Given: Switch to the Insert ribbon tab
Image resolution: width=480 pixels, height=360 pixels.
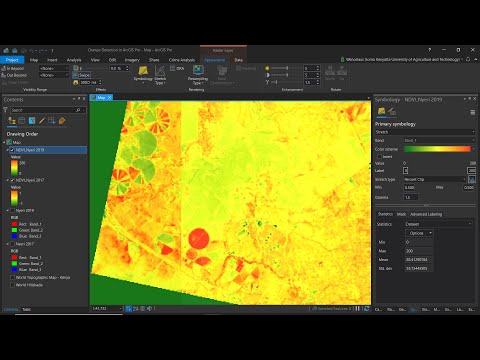Looking at the screenshot, I should click(52, 60).
